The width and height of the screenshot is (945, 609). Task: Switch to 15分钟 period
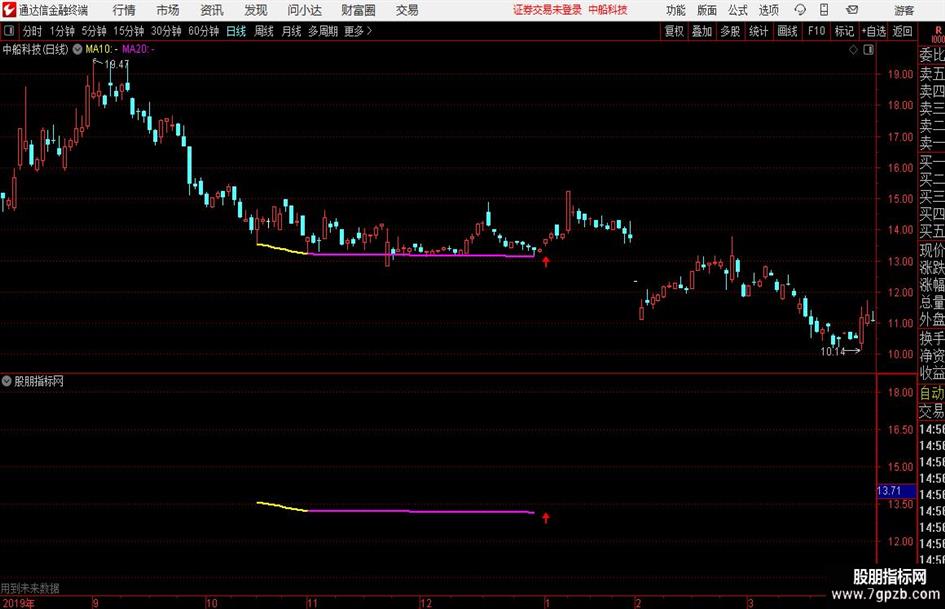point(129,31)
